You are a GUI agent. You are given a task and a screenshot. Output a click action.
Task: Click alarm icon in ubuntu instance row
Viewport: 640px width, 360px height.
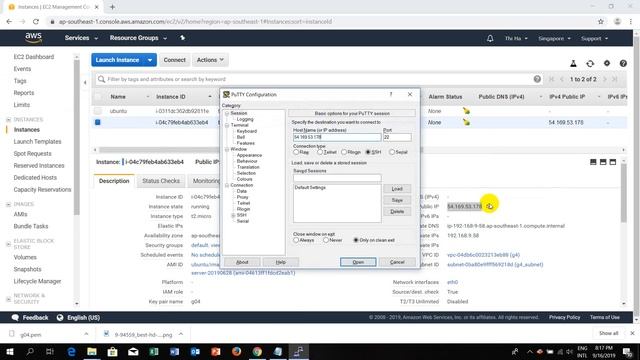point(466,111)
